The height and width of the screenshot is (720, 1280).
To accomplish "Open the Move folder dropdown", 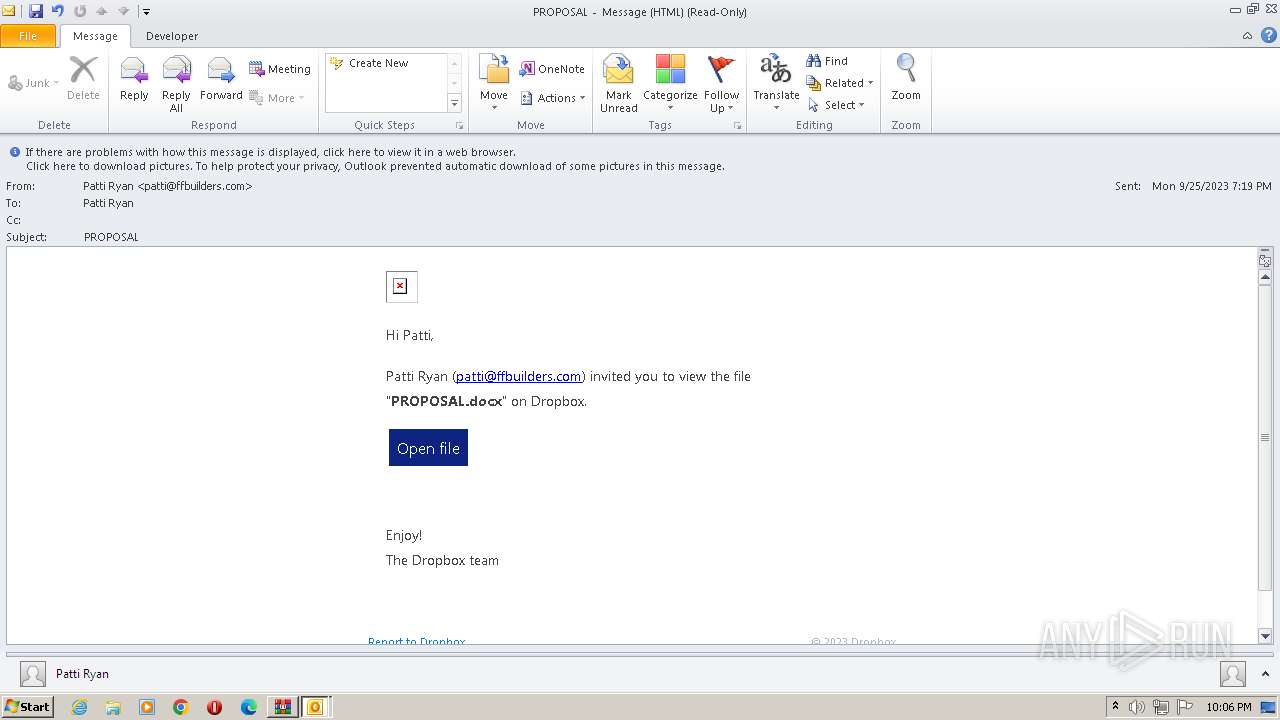I will click(494, 83).
